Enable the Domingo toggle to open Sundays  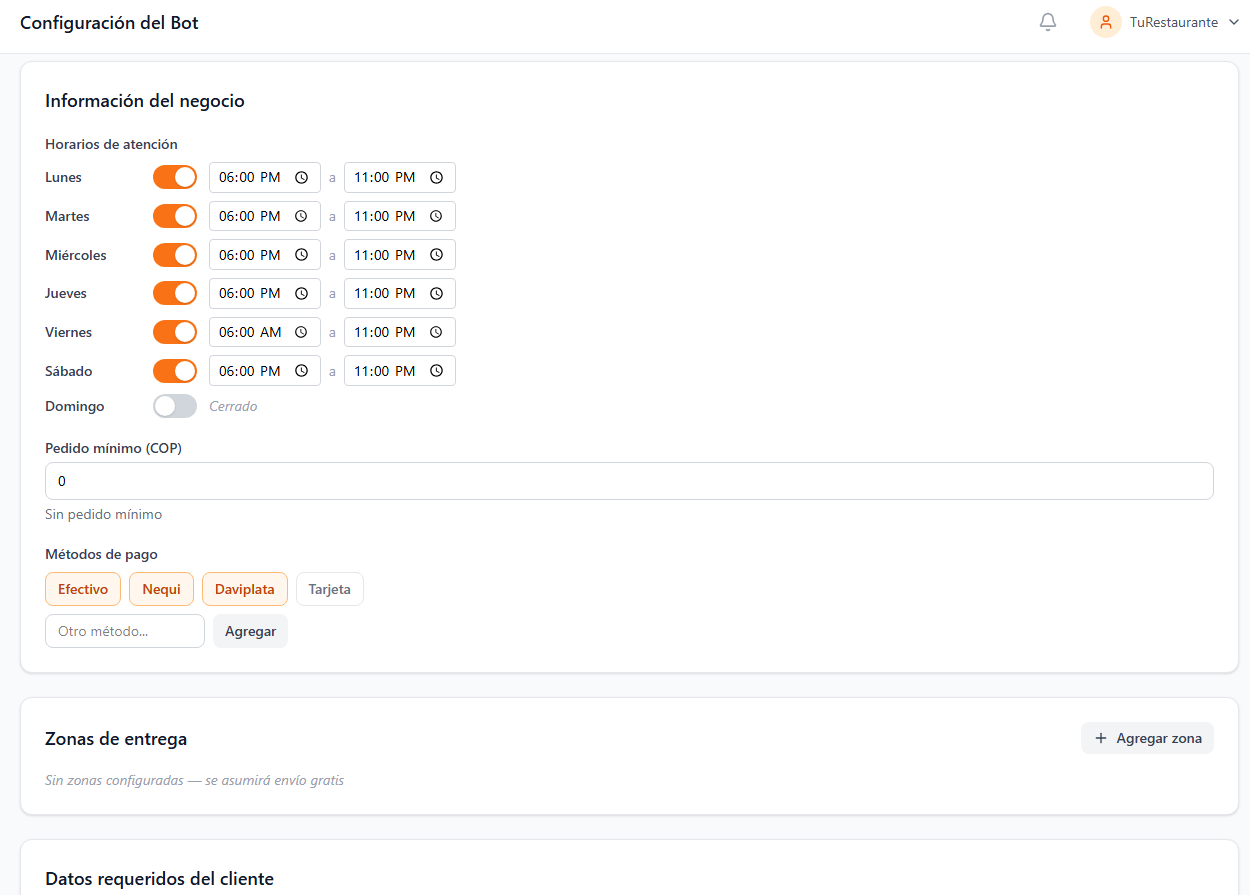(175, 406)
